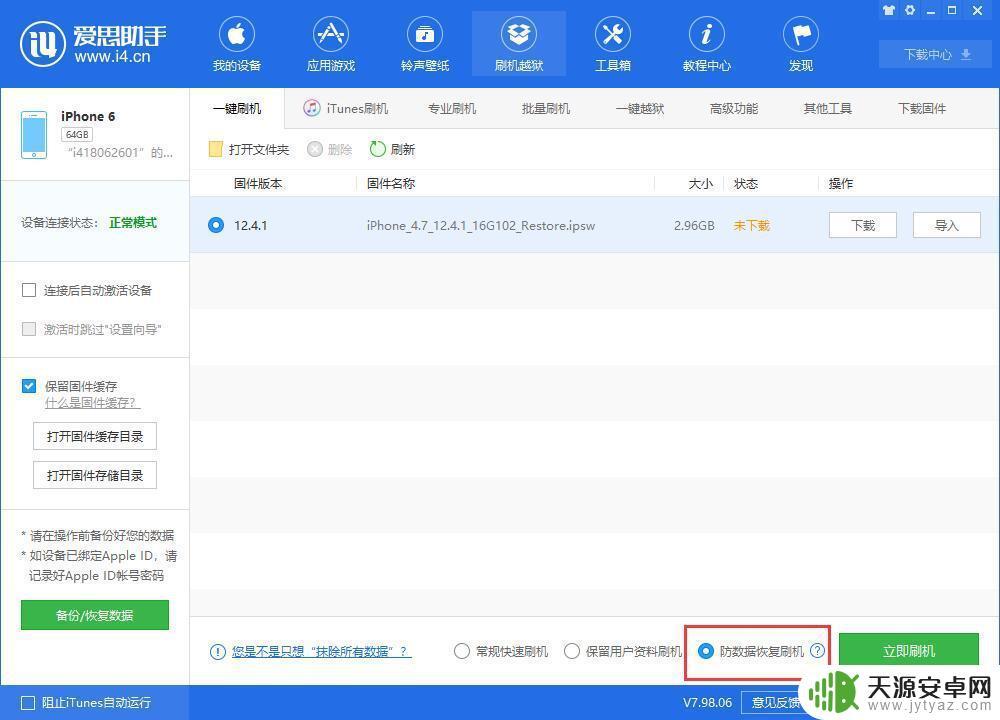Switch to iTunes刷机 tab

[x=346, y=108]
